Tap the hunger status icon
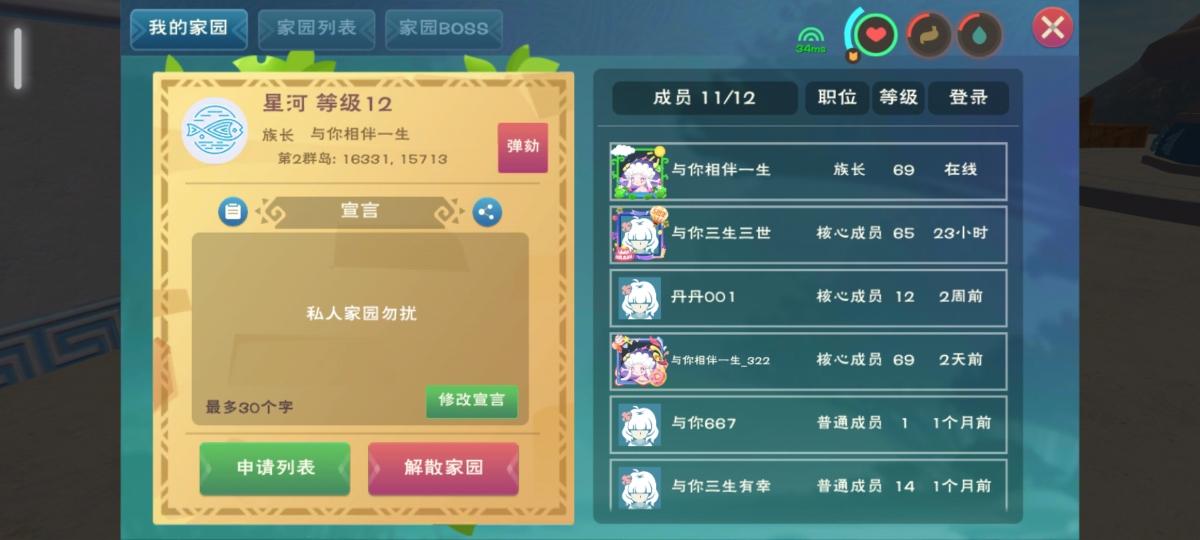This screenshot has height=540, width=1200. pos(928,35)
